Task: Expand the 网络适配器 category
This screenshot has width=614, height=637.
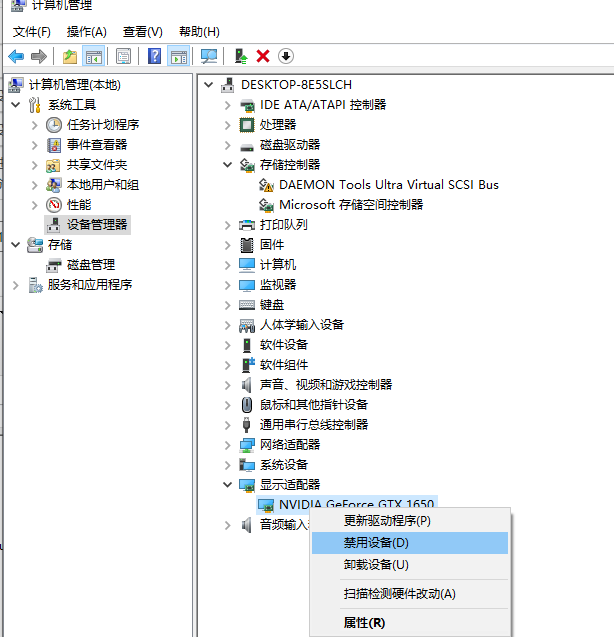Action: 228,444
